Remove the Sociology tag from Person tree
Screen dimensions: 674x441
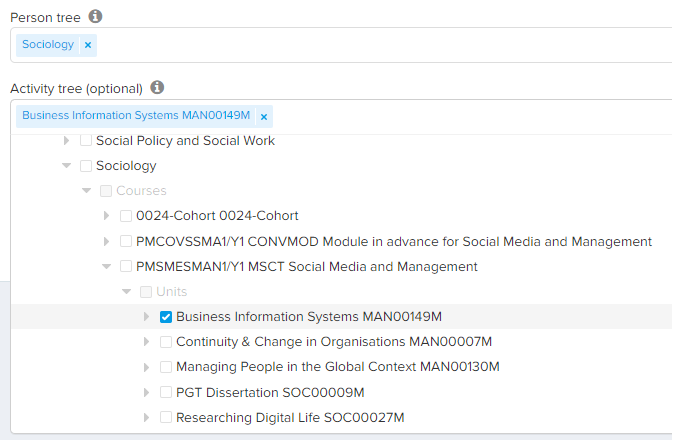point(88,45)
